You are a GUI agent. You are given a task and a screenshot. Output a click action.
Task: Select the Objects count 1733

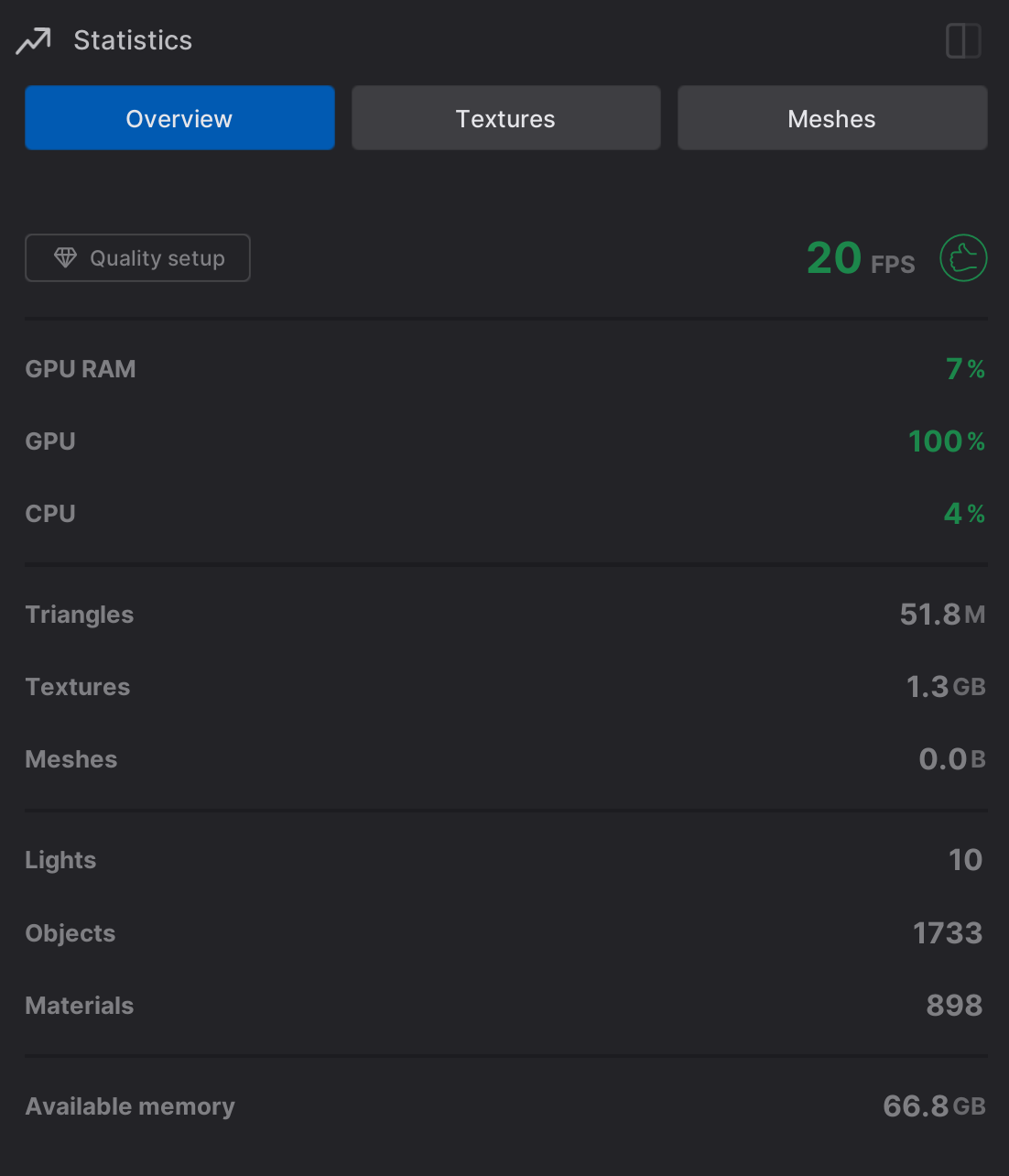(947, 933)
